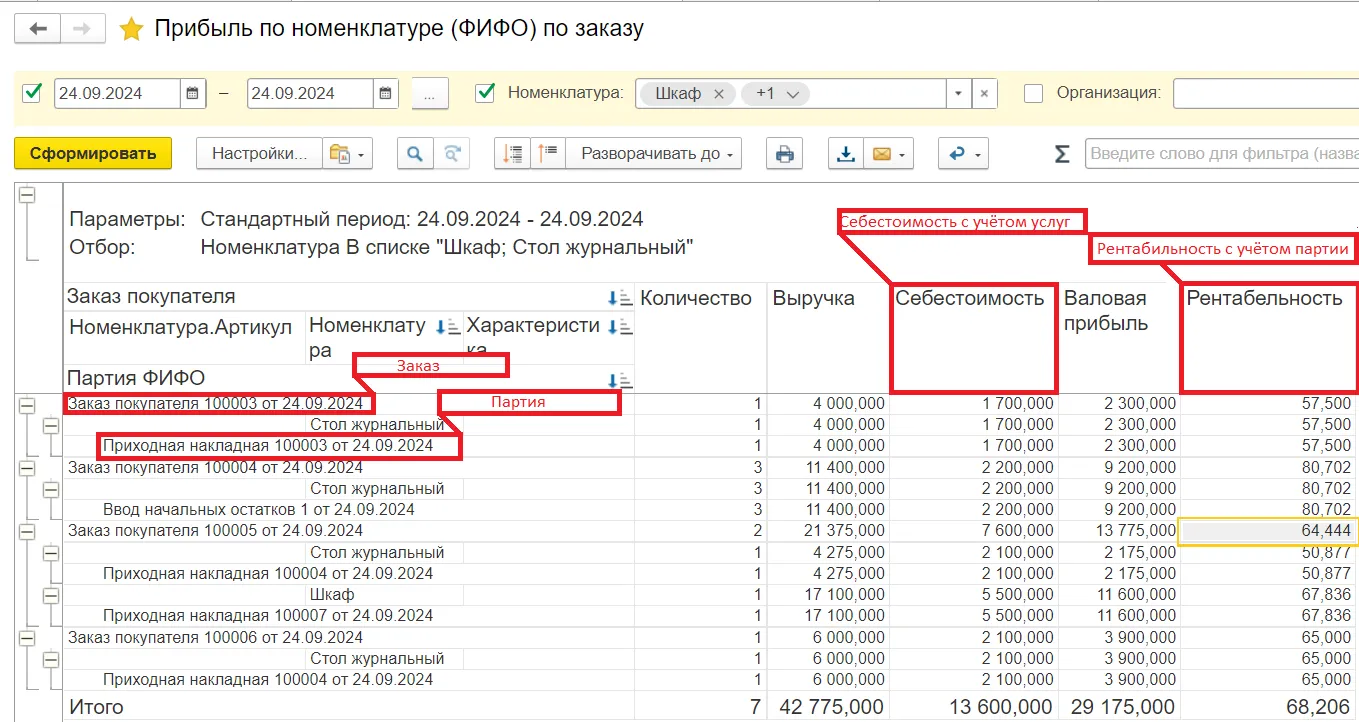Image resolution: width=1359 pixels, height=722 pixels.
Task: Go forward with the right arrow
Action: [83, 29]
